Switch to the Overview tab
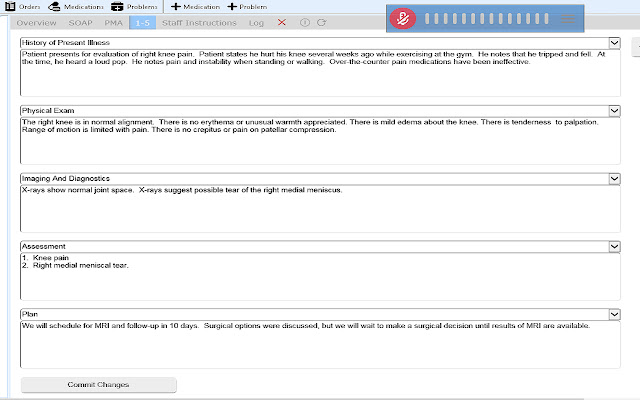The image size is (640, 400). tap(36, 23)
